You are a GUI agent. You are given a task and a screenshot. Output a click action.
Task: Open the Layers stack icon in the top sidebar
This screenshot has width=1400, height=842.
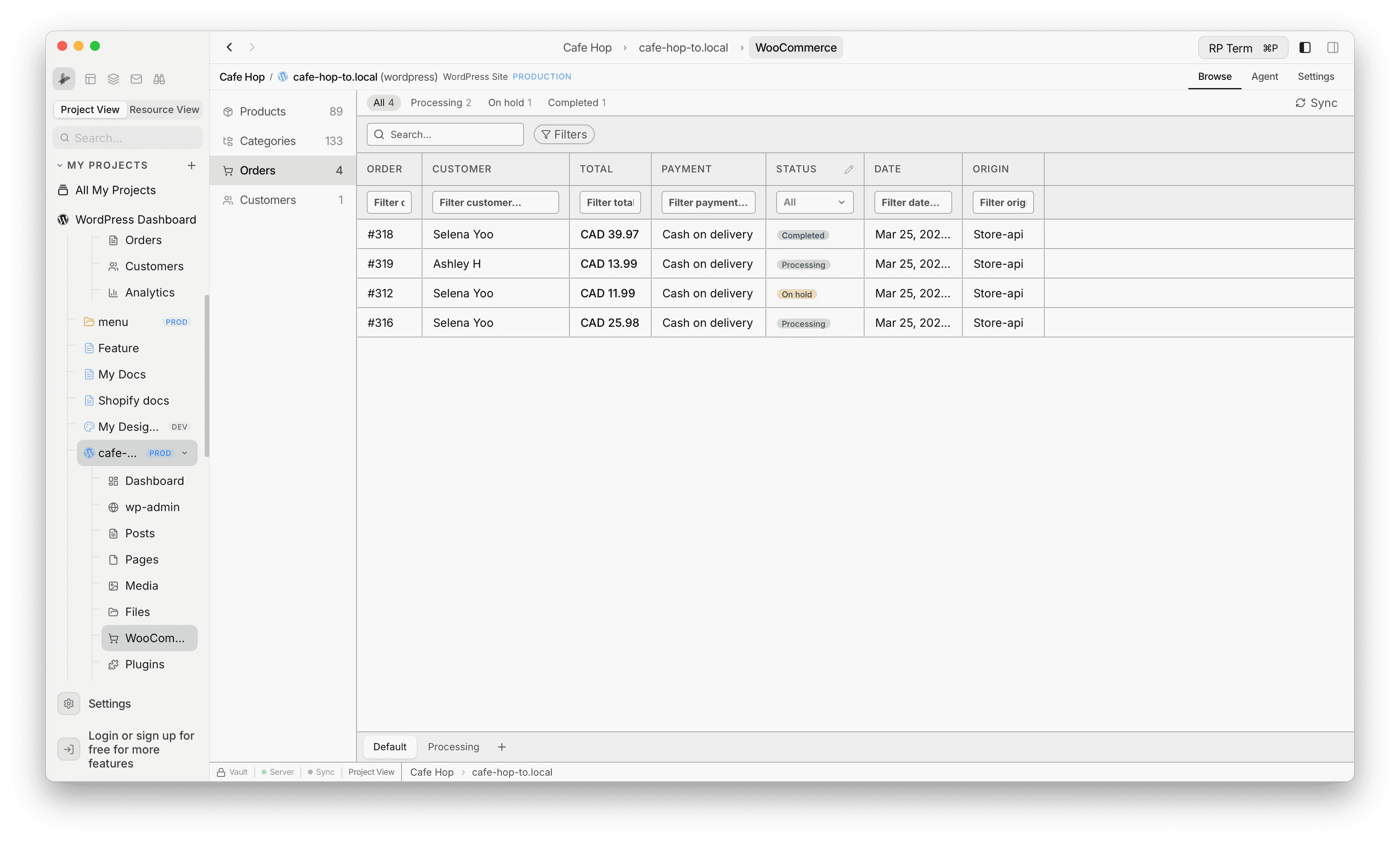point(112,79)
